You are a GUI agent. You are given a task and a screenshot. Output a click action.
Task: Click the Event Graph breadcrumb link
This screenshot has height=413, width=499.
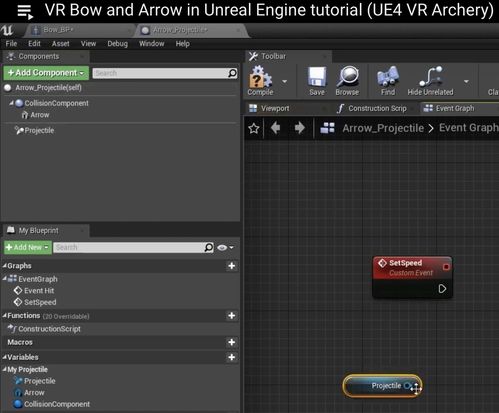(468, 128)
